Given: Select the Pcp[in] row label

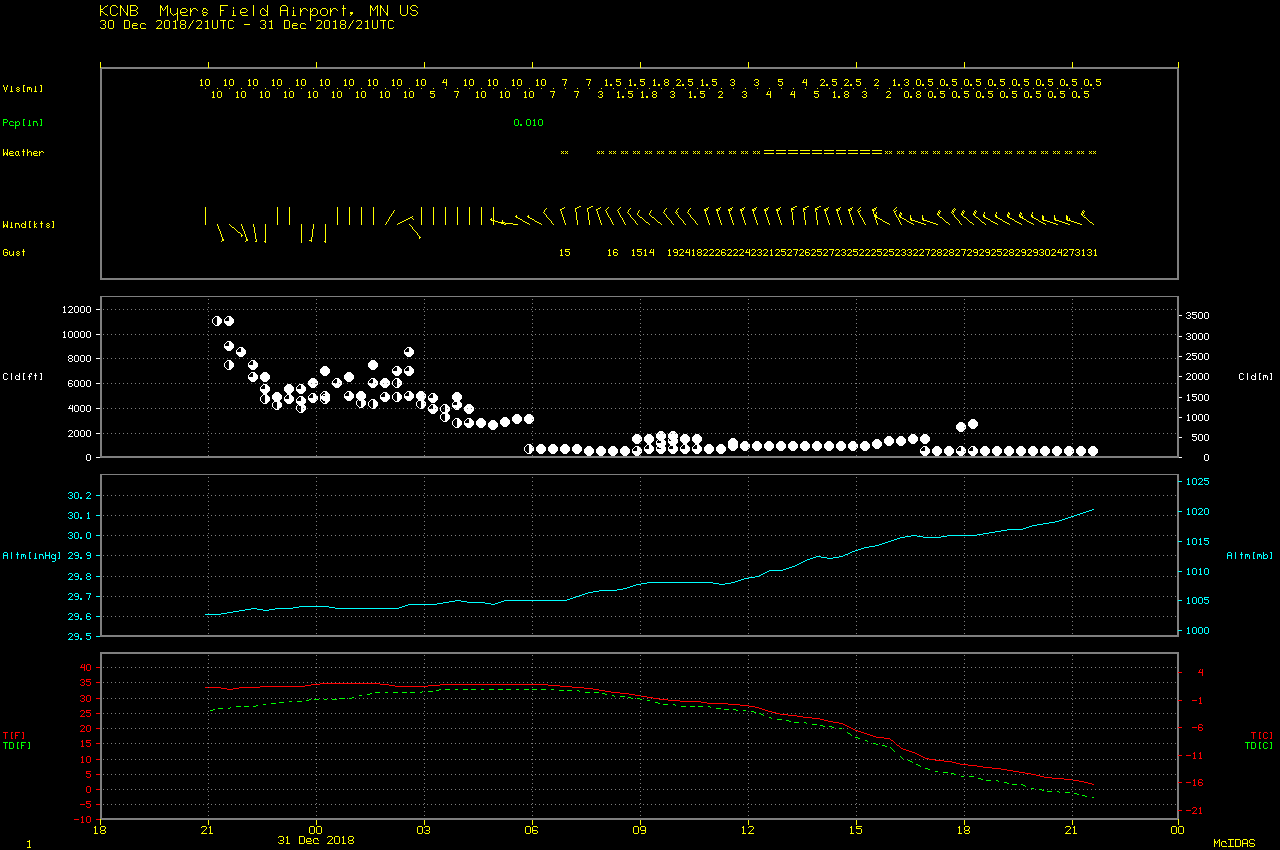Looking at the screenshot, I should coord(22,122).
